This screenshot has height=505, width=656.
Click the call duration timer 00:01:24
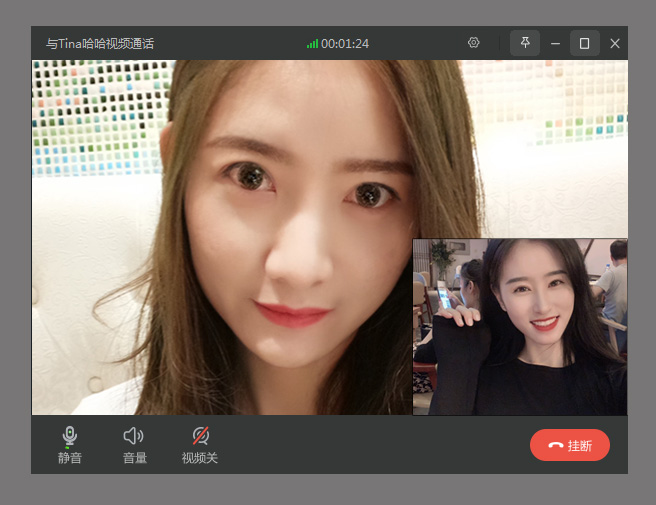345,44
